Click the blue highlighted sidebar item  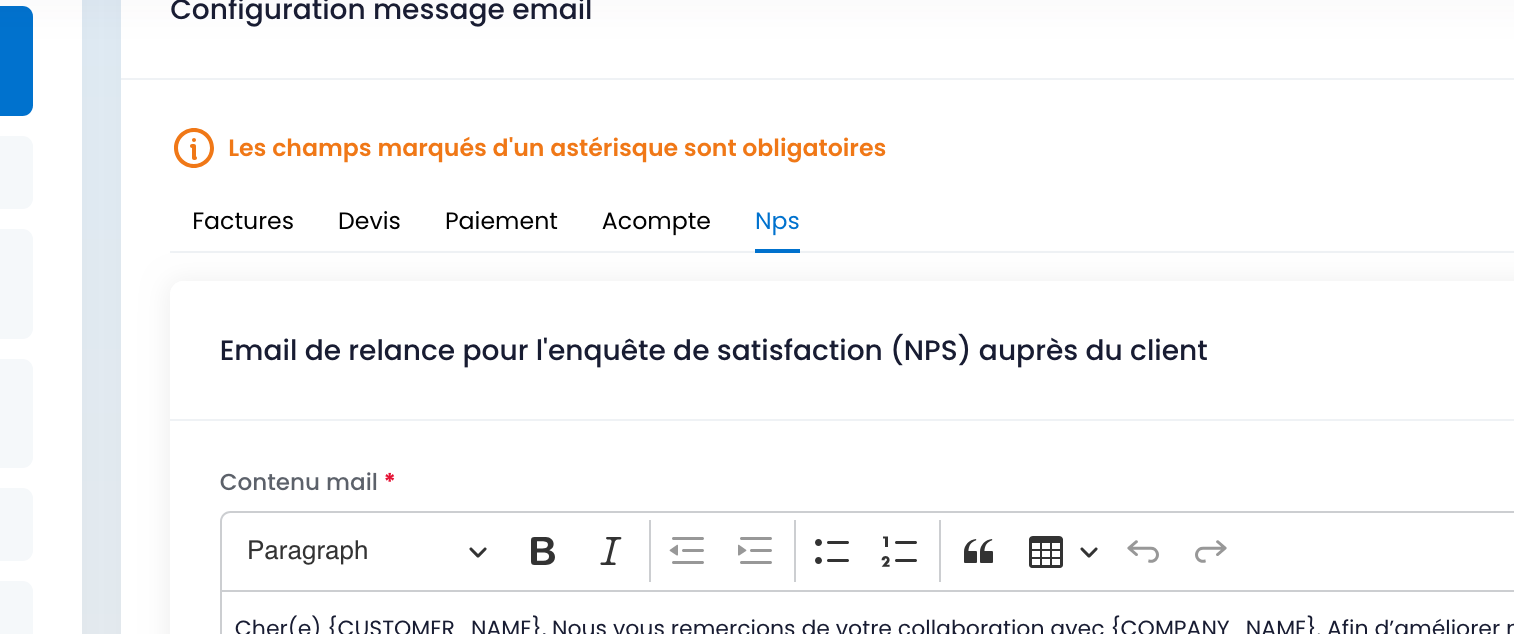pos(16,60)
